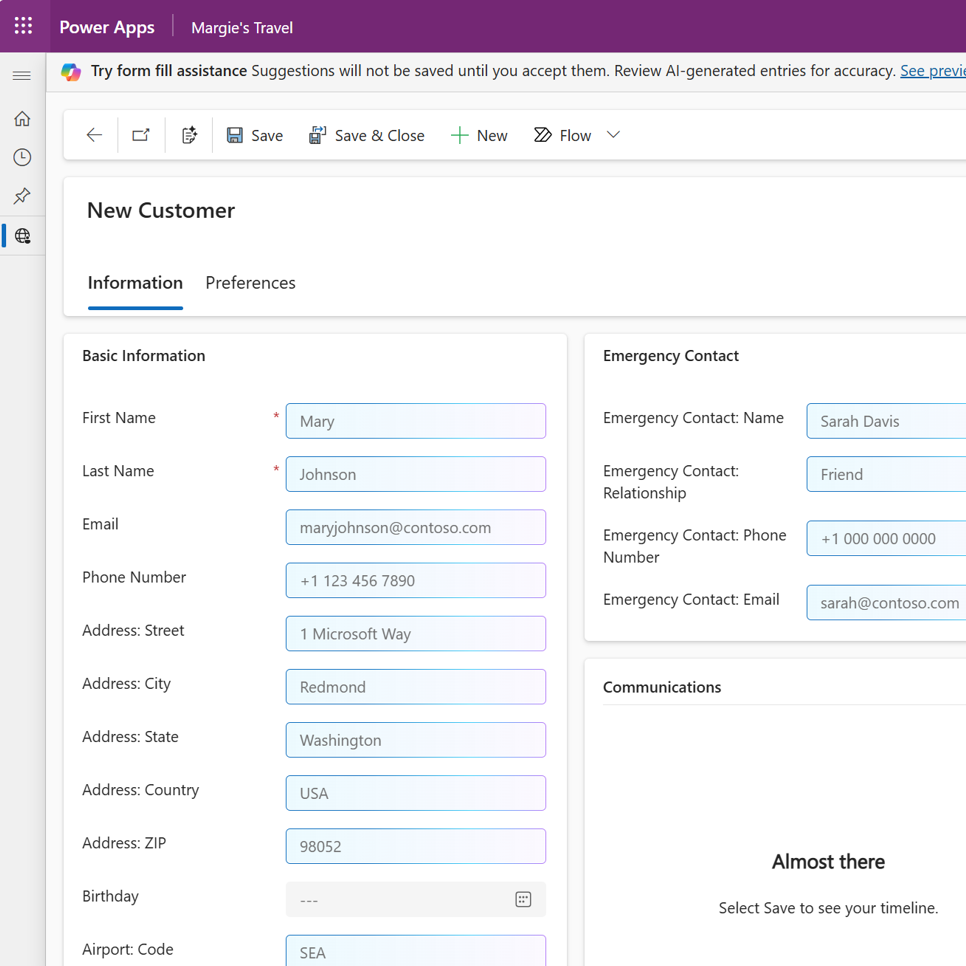Click the Flow button
This screenshot has width=966, height=966.
pyautogui.click(x=562, y=136)
